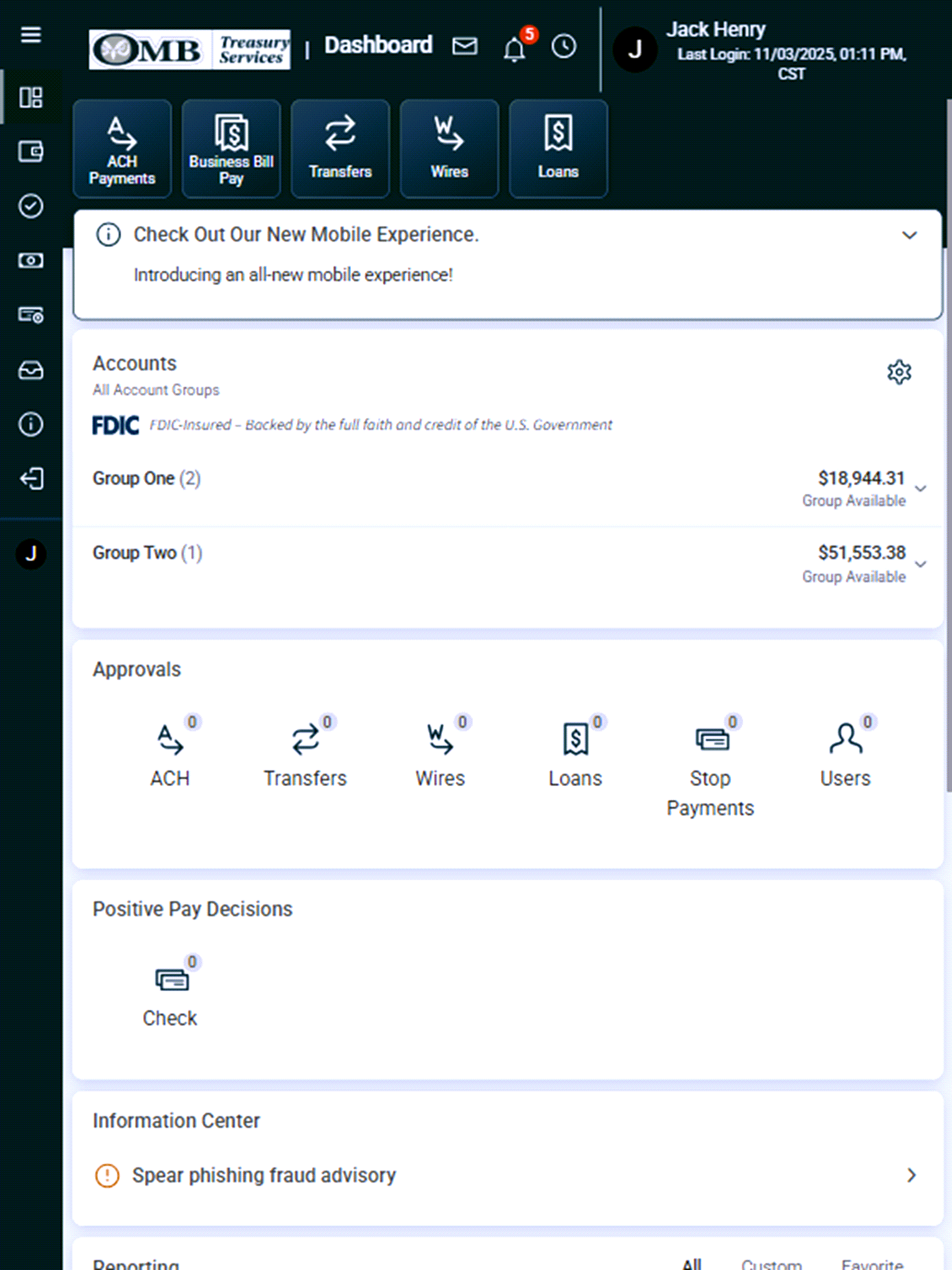Image resolution: width=952 pixels, height=1270 pixels.
Task: Open the cash payments sidebar icon
Action: [31, 261]
